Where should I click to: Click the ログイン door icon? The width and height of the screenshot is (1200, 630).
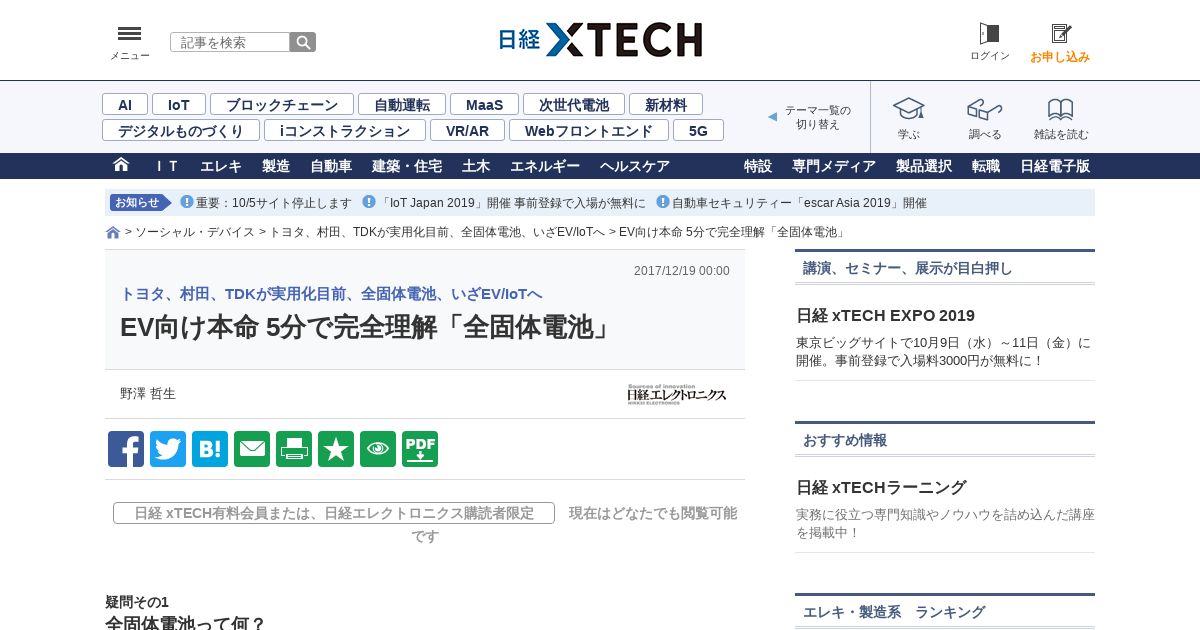pyautogui.click(x=989, y=34)
